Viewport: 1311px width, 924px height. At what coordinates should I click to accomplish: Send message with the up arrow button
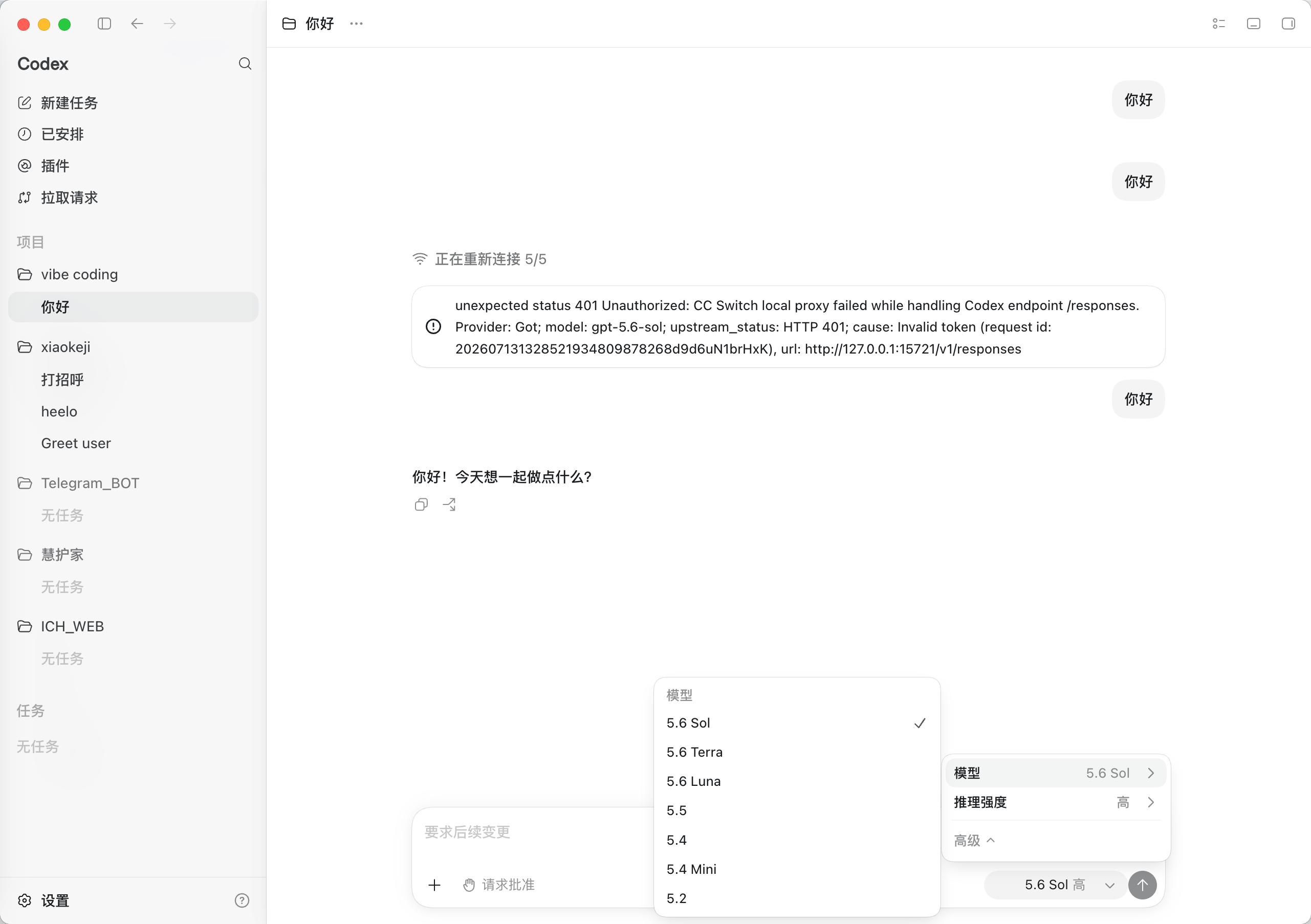click(1143, 885)
